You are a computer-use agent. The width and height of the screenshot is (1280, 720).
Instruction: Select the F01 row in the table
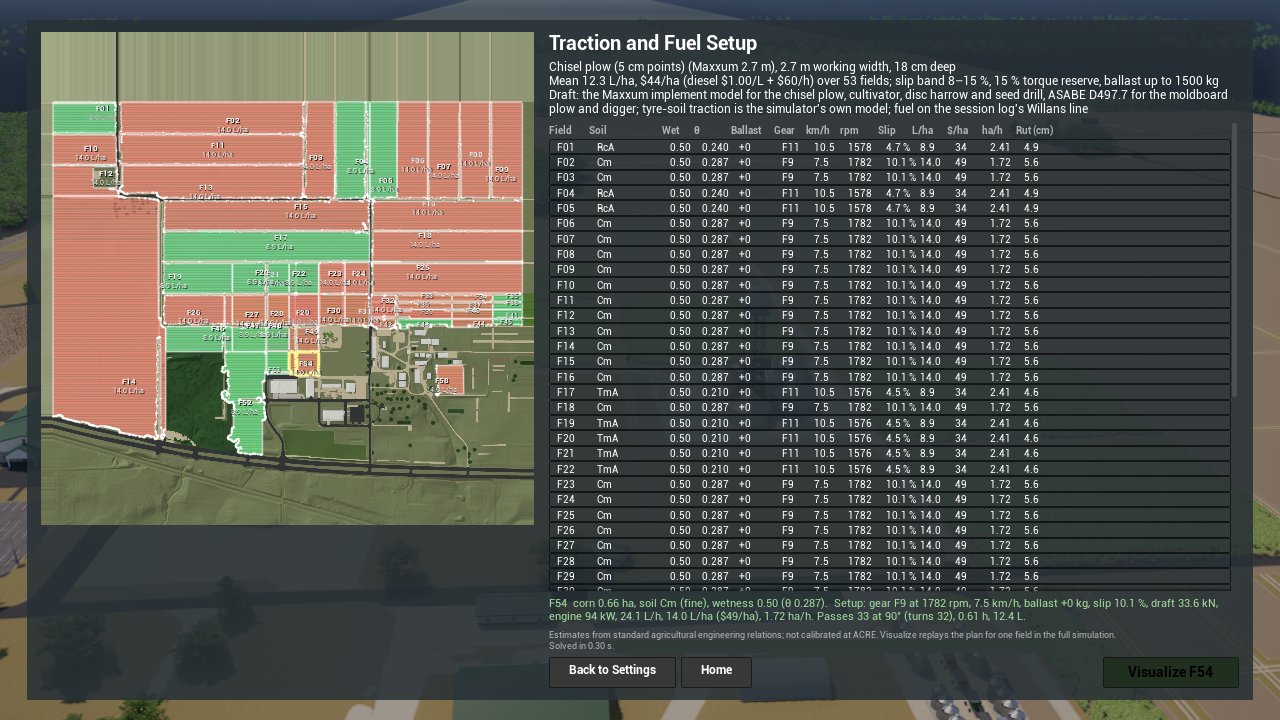pos(890,147)
